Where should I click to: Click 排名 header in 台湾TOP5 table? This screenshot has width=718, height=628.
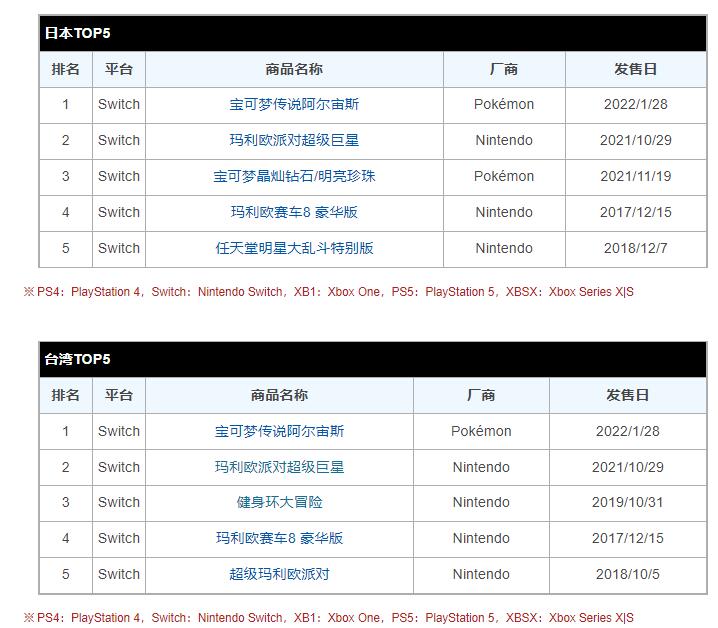(65, 395)
